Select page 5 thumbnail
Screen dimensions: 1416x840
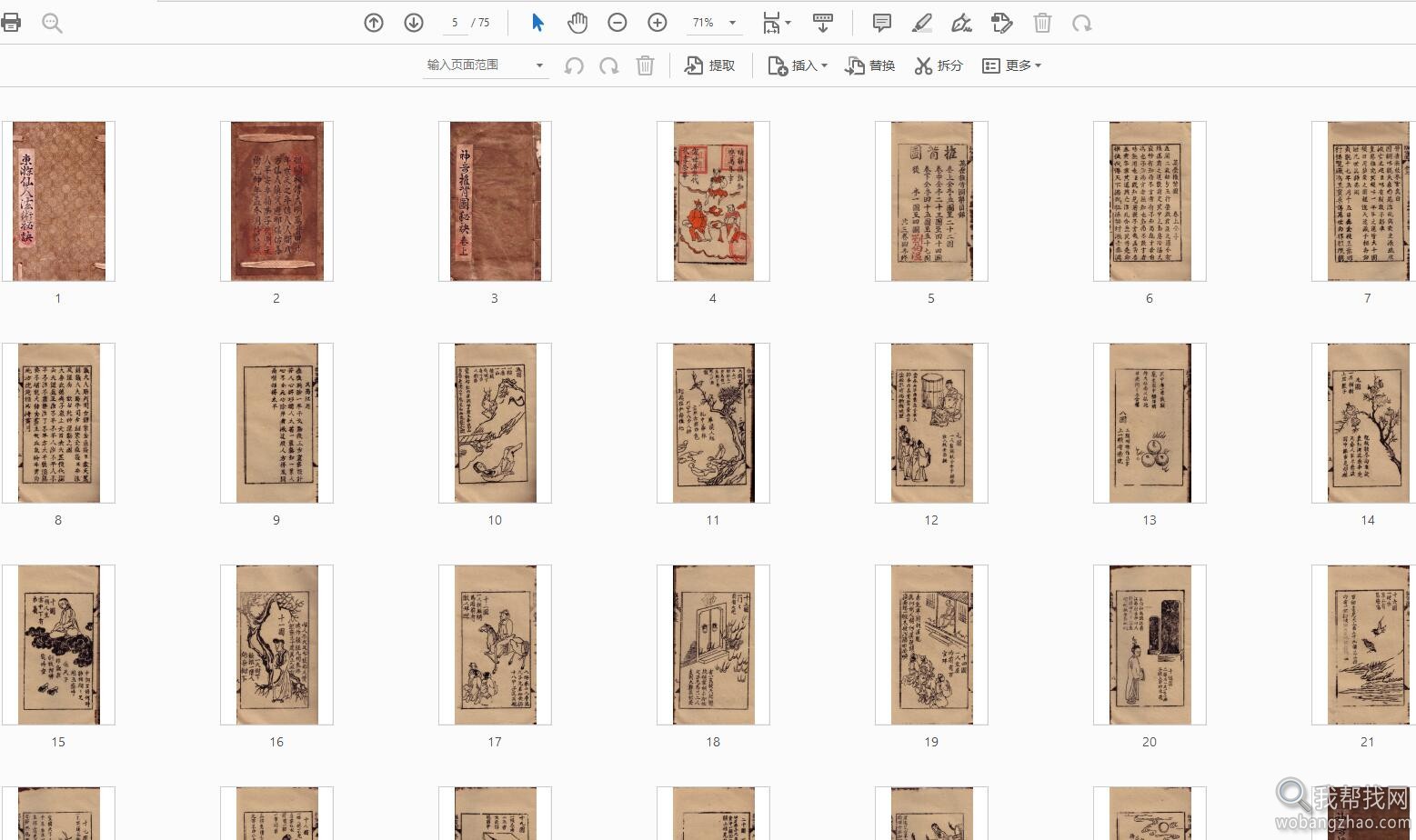click(x=931, y=201)
